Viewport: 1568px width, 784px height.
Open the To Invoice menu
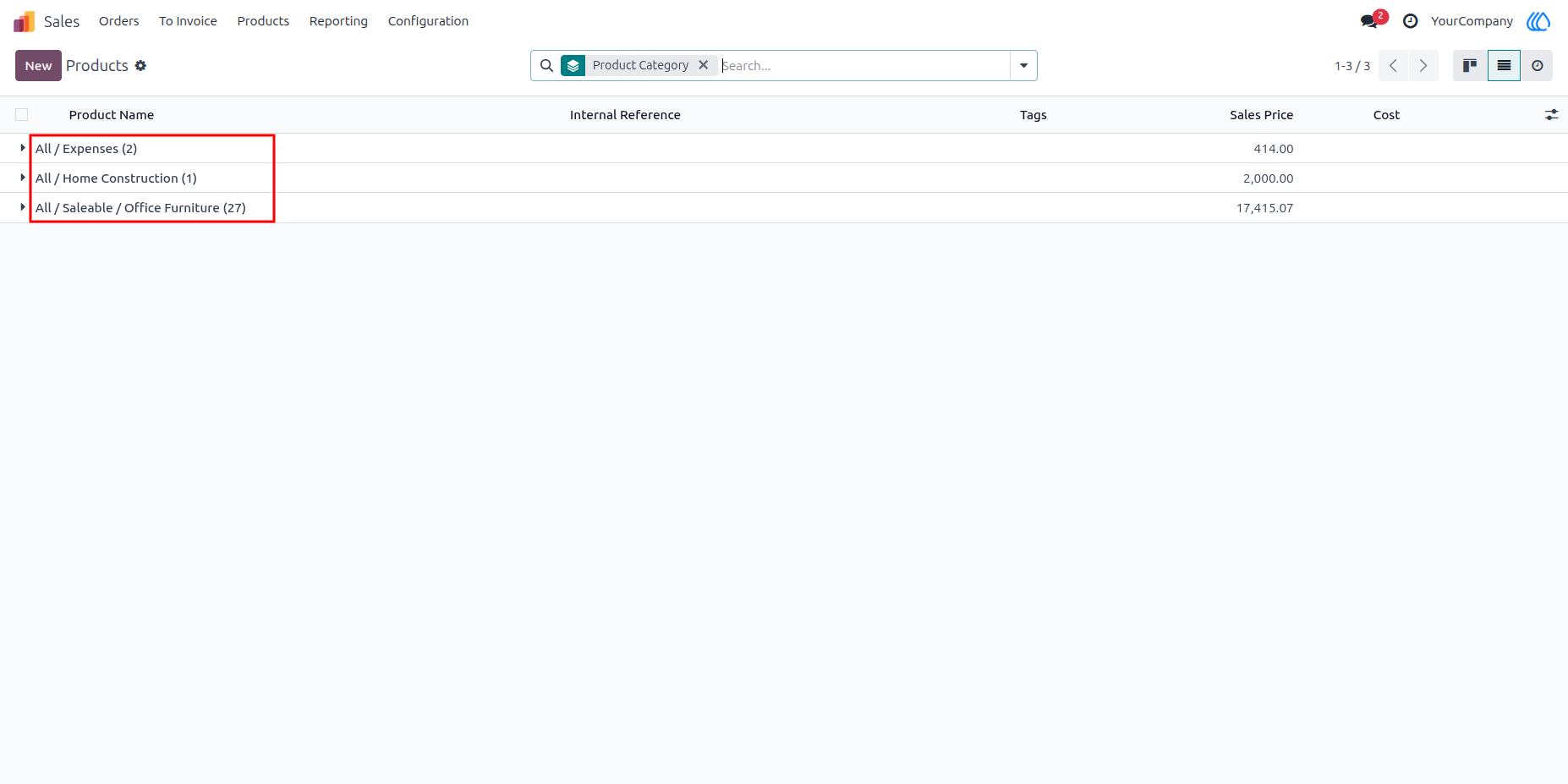[x=188, y=21]
